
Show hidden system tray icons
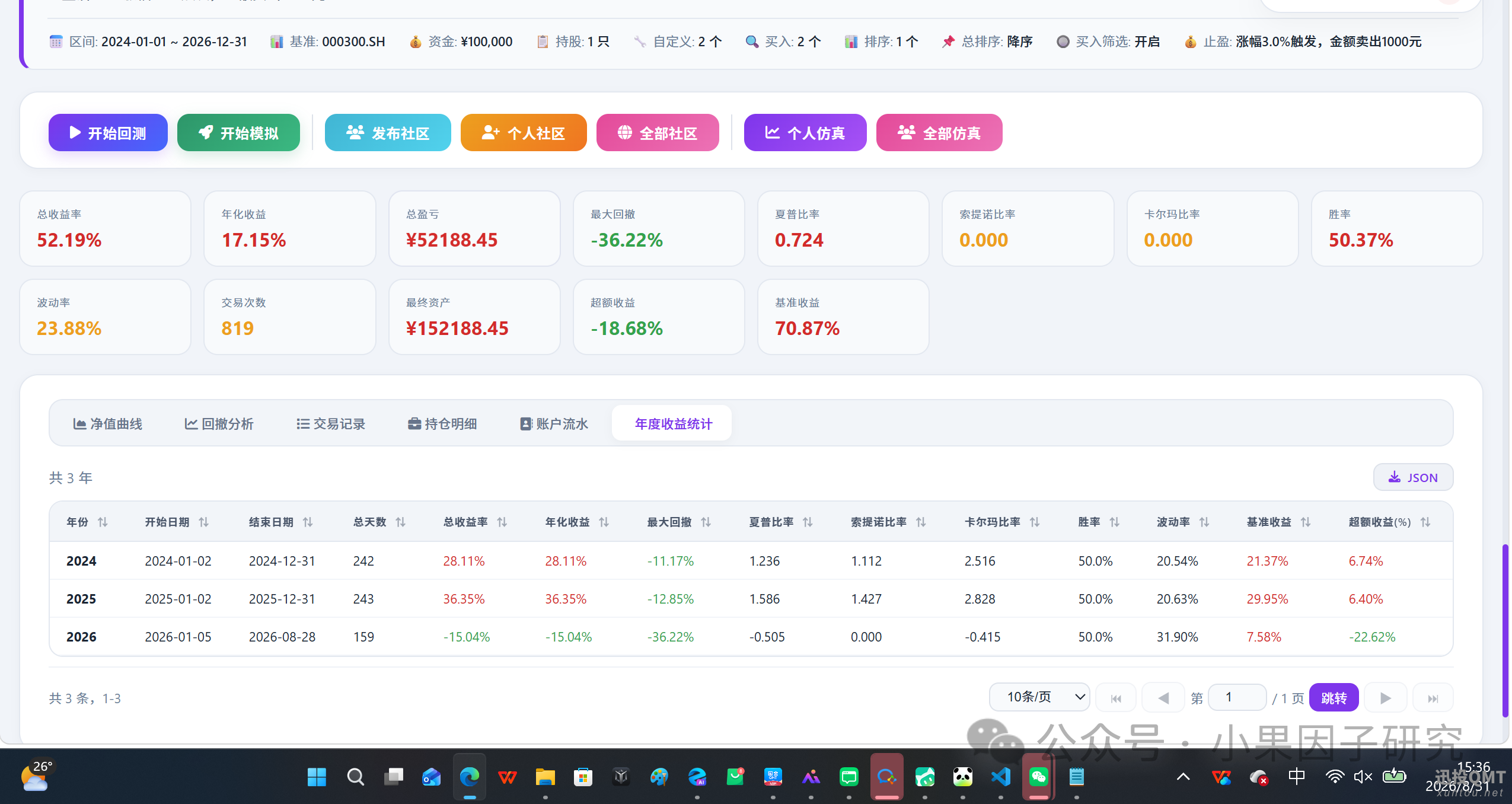pos(1183,777)
